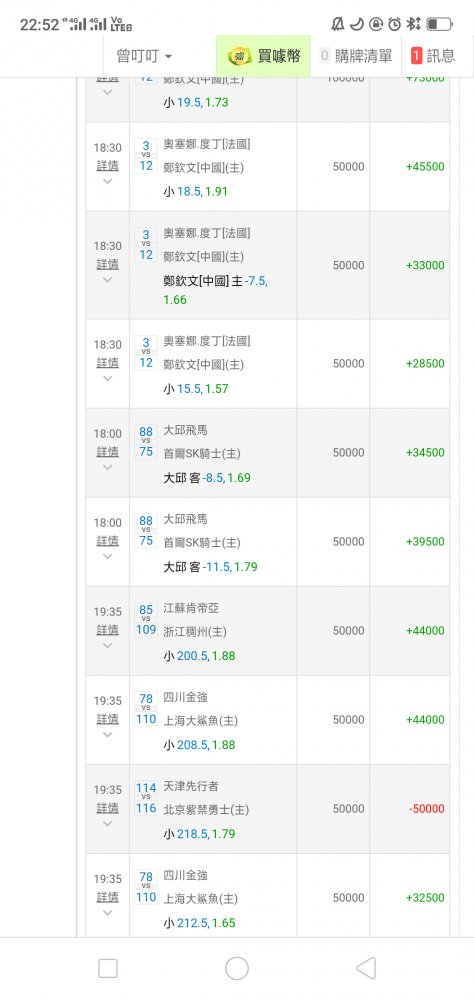Open the 曾叮叮 account dropdown
The image size is (474, 1000).
click(x=144, y=56)
